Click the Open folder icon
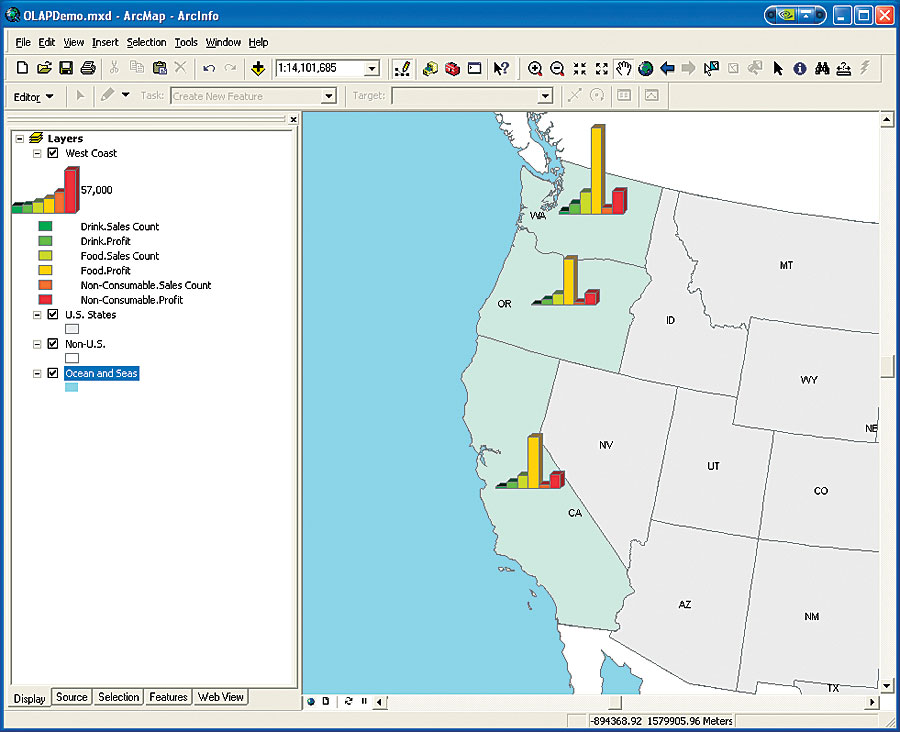900x732 pixels. [44, 68]
